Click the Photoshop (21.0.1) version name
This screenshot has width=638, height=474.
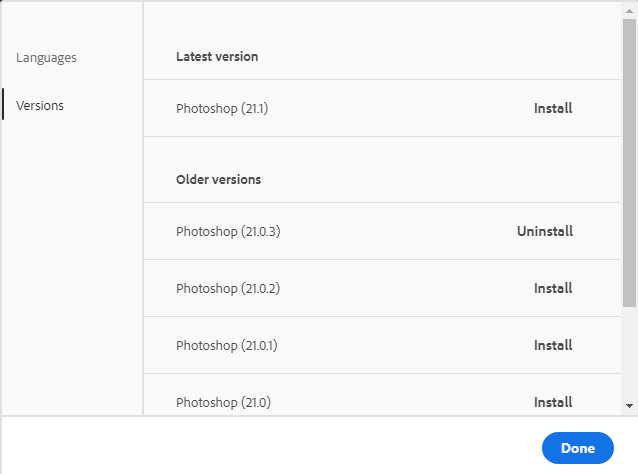pos(227,345)
